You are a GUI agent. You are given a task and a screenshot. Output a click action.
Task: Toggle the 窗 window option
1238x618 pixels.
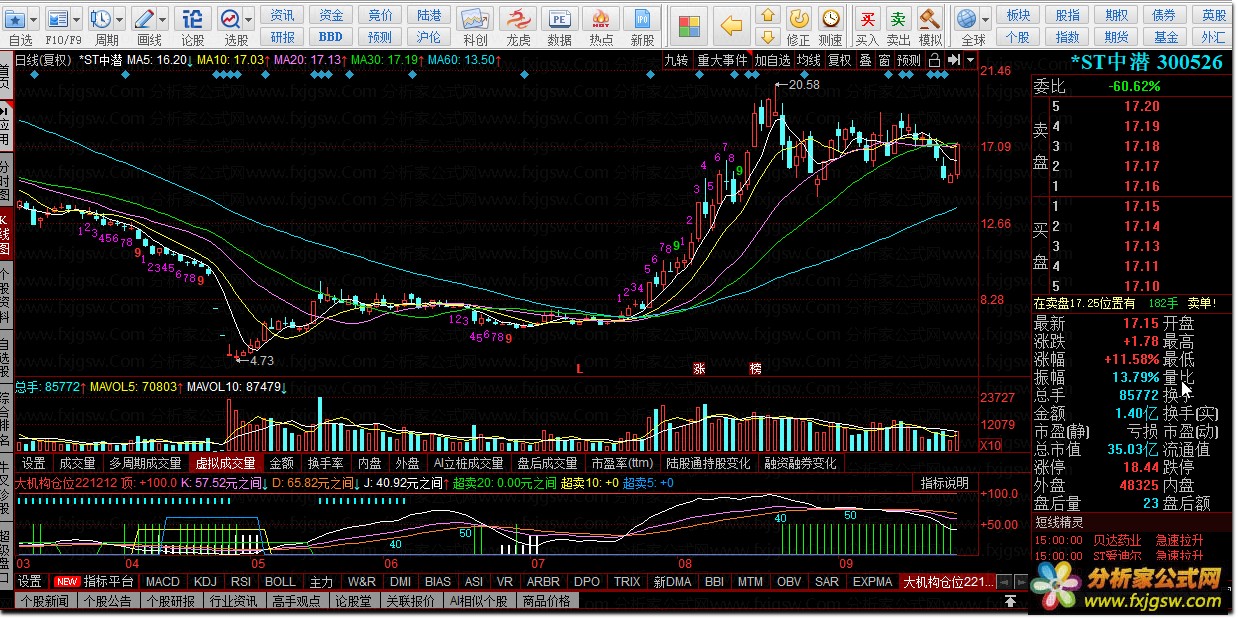pos(884,60)
